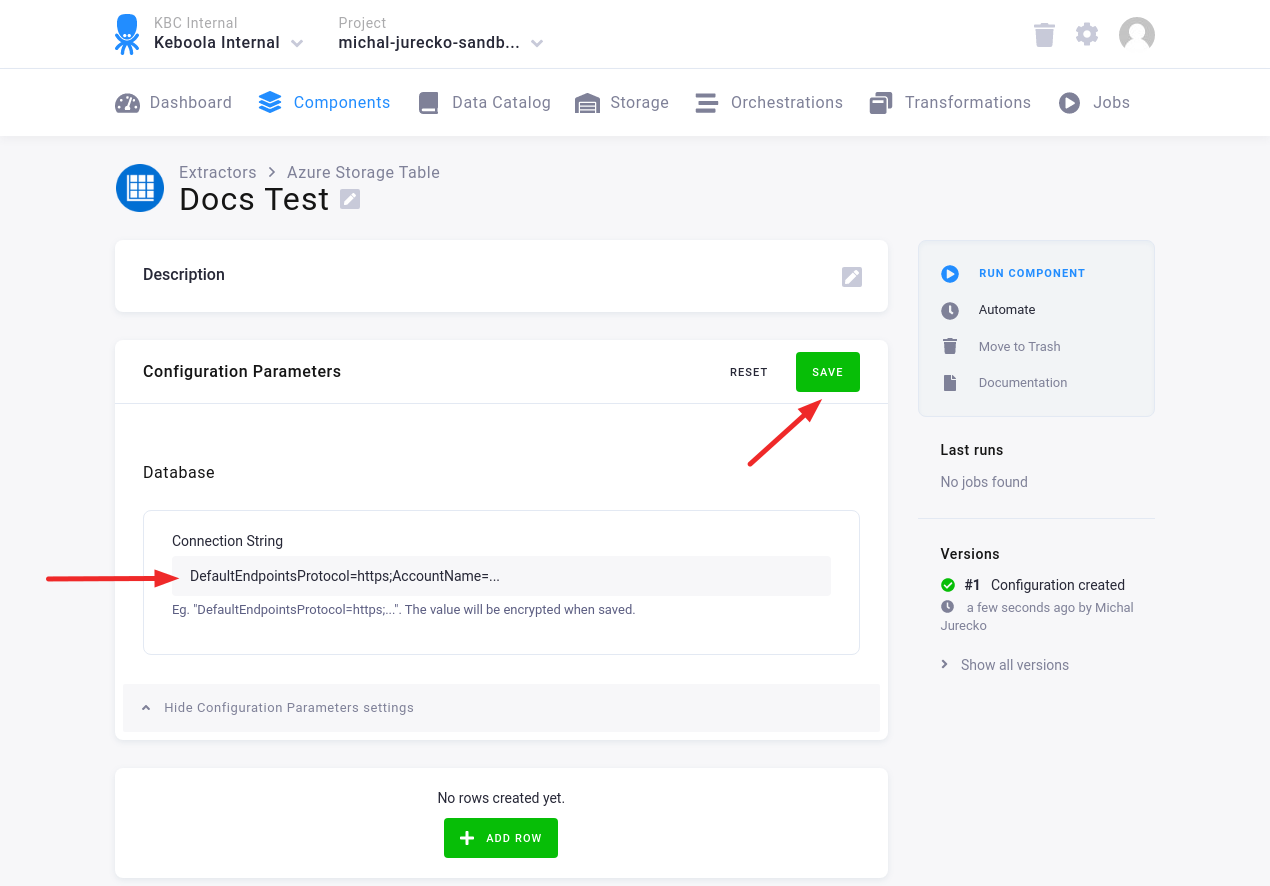Click the Components layers icon
1270x886 pixels.
pos(270,103)
